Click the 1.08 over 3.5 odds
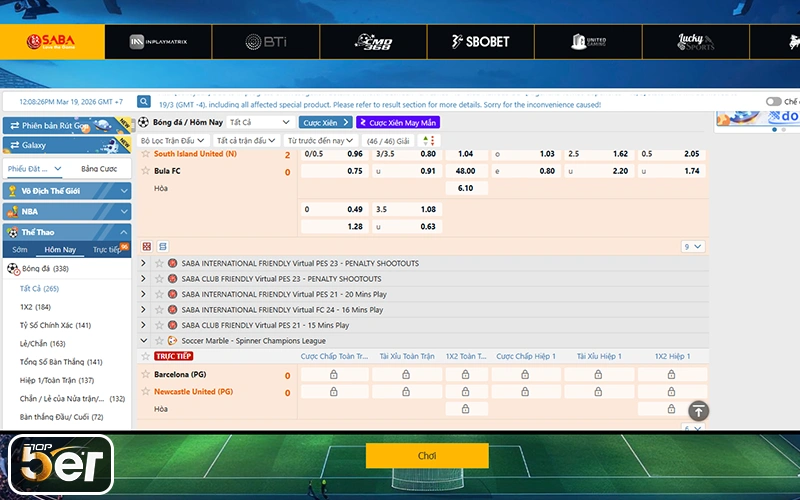 point(407,209)
